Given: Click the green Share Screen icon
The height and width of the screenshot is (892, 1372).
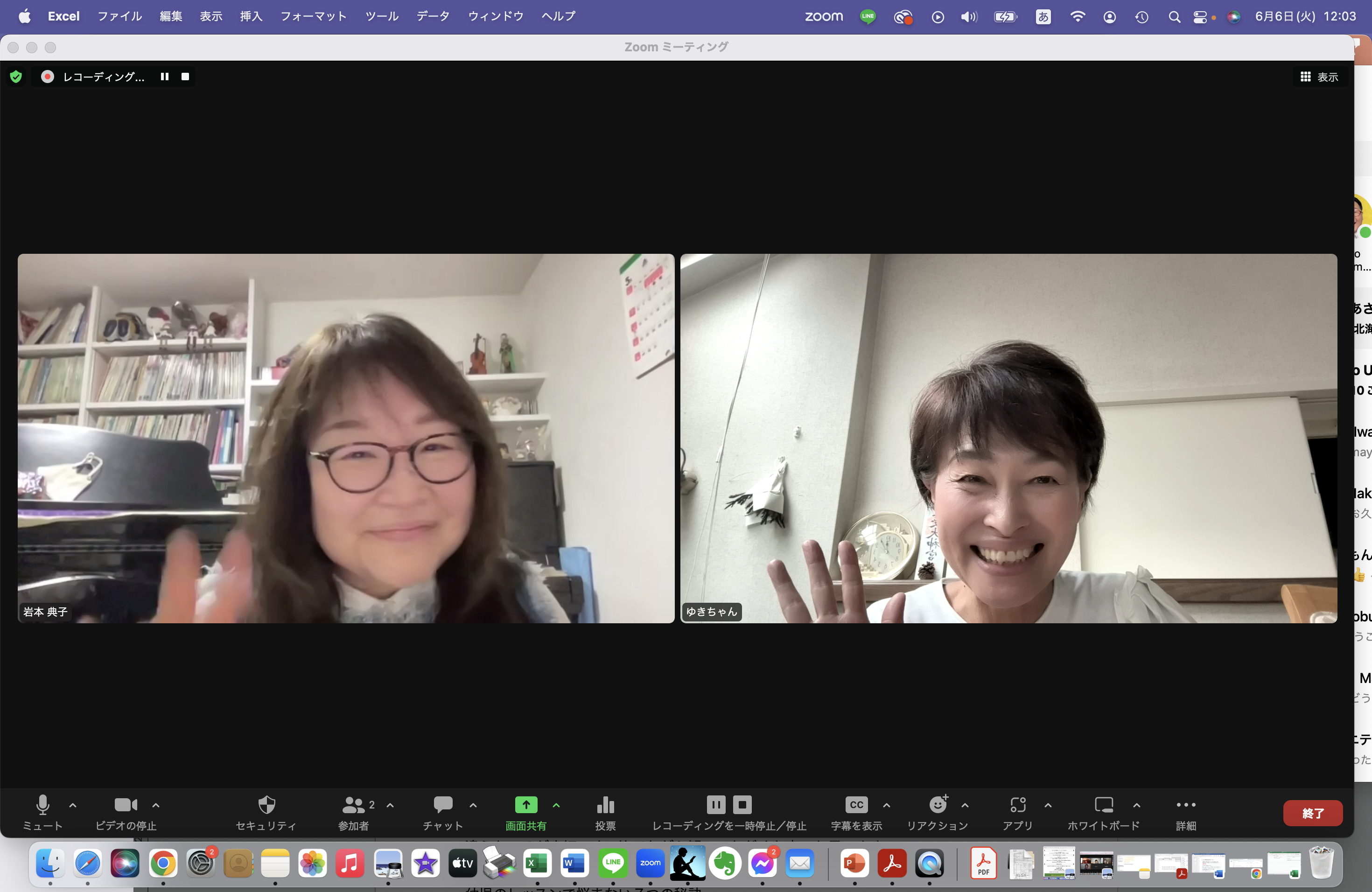Looking at the screenshot, I should 525,804.
